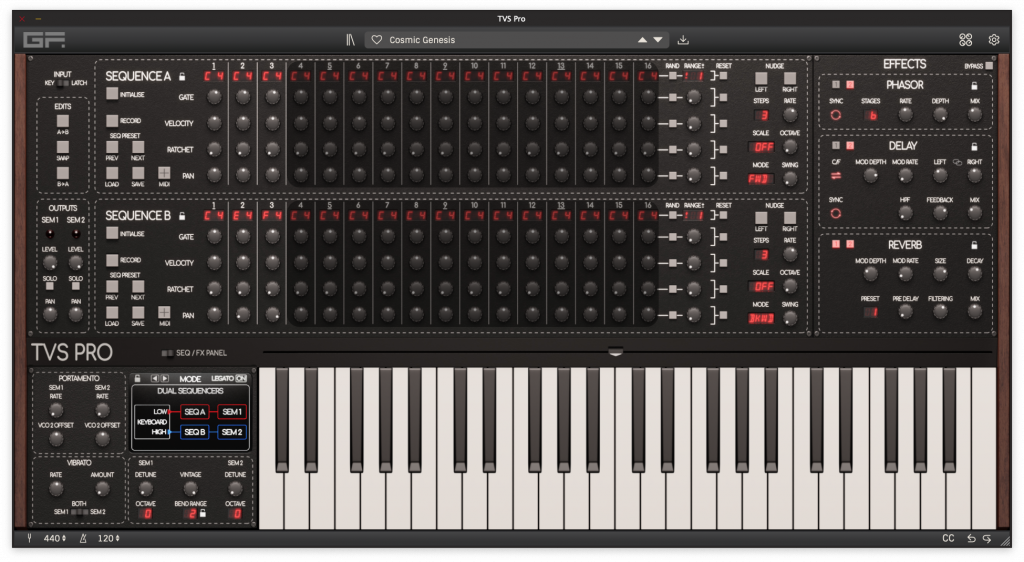1024x562 pixels.
Task: Click the Phasor sync circular icon
Action: pos(835,116)
